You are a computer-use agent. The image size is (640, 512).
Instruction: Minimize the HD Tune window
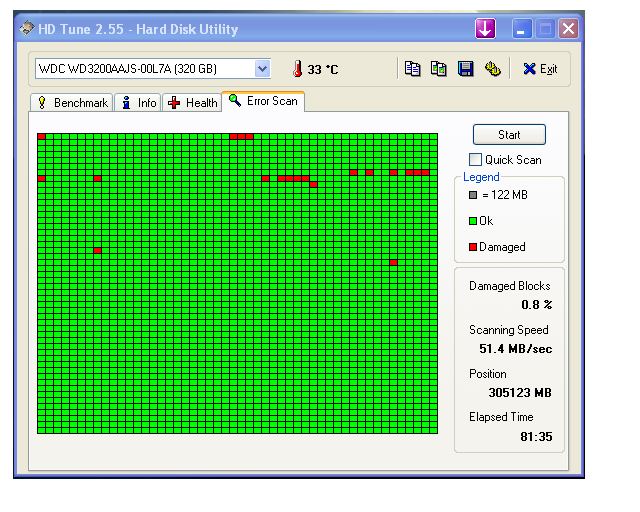522,29
